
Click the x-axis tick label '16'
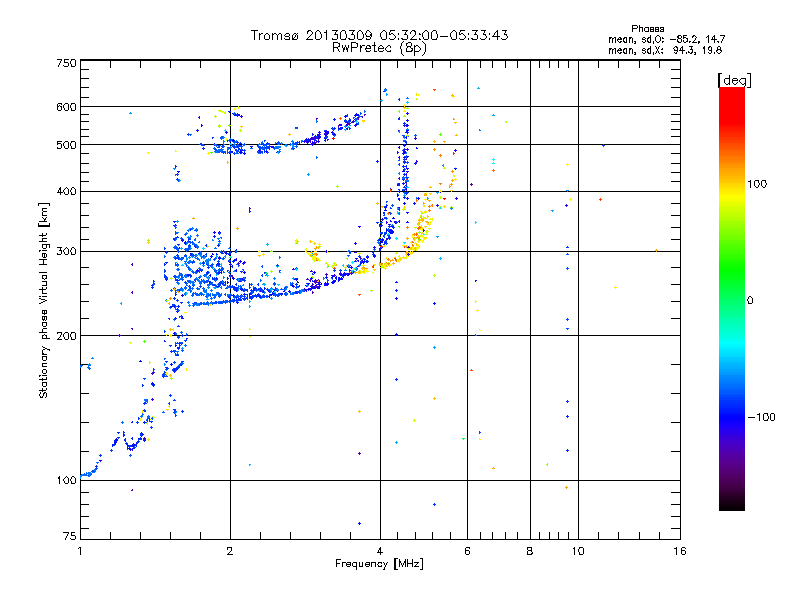tap(680, 551)
